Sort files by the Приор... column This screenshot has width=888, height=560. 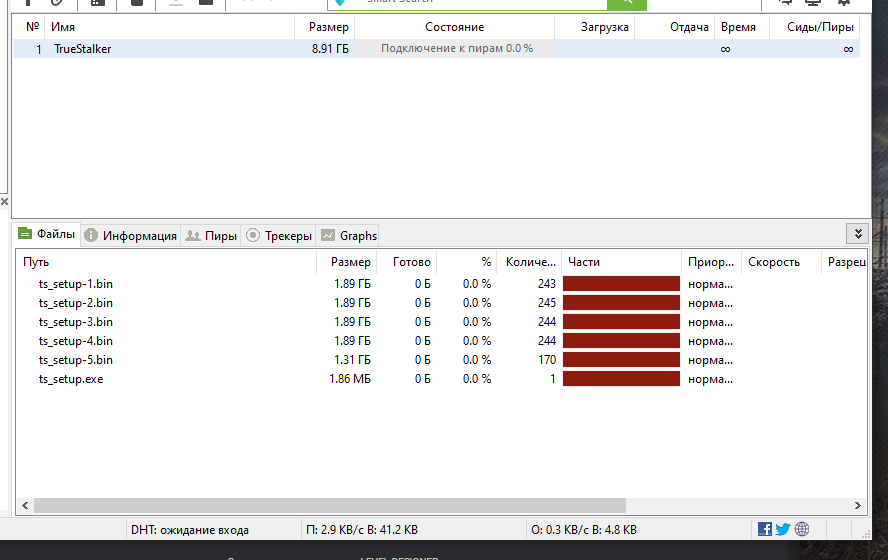(711, 262)
